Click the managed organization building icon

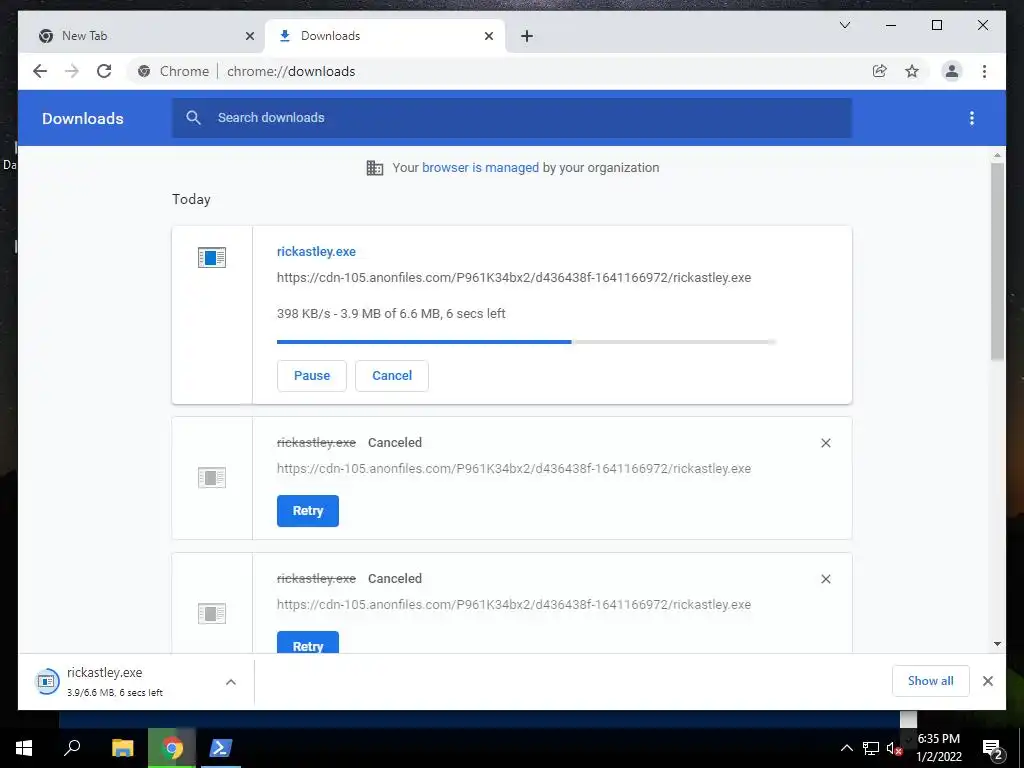click(375, 168)
